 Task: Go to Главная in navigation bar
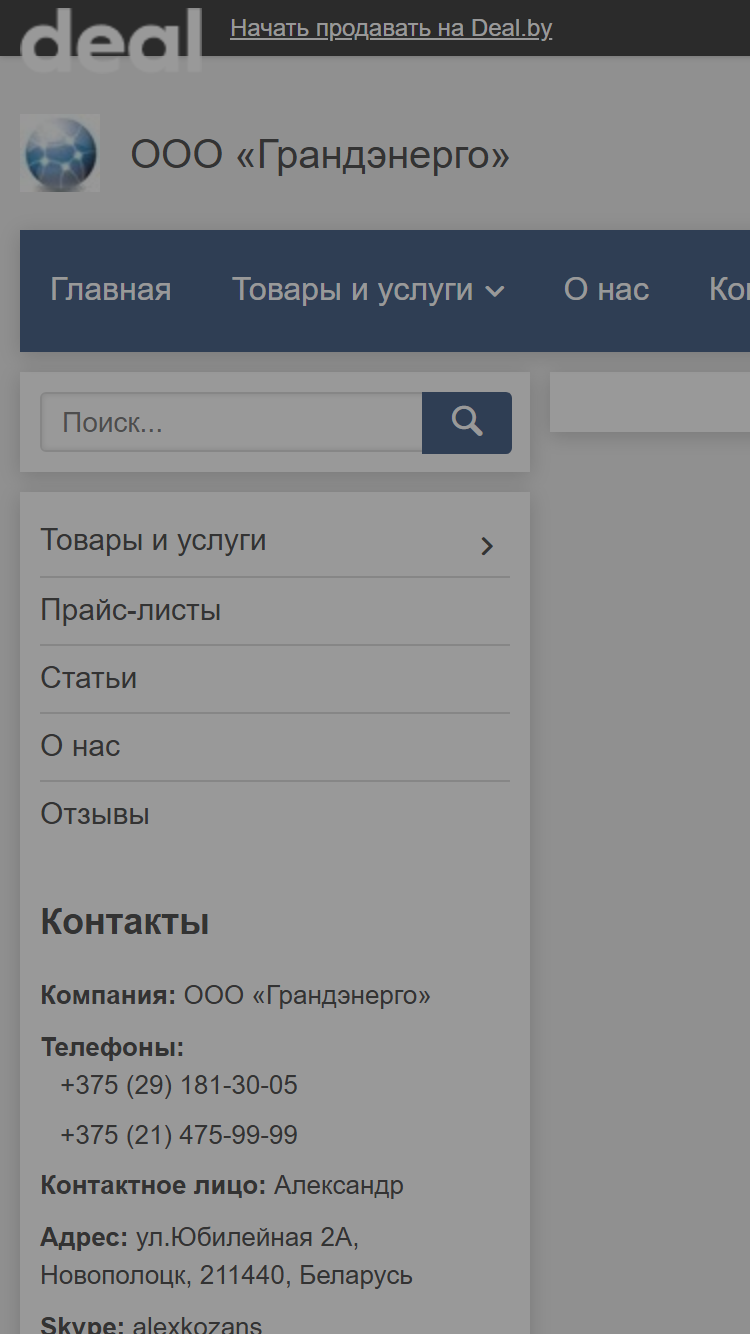[111, 290]
